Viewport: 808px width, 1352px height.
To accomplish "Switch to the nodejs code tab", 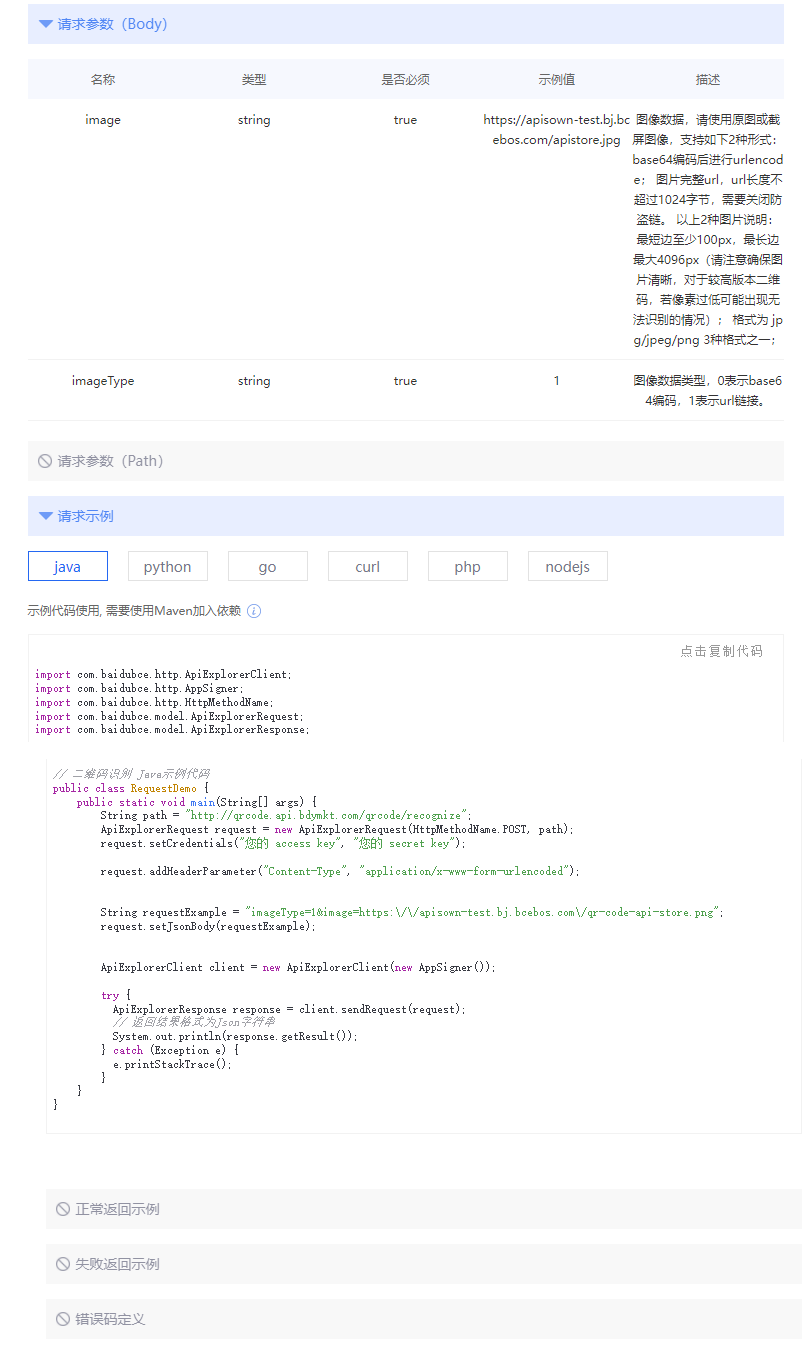I will (x=568, y=566).
